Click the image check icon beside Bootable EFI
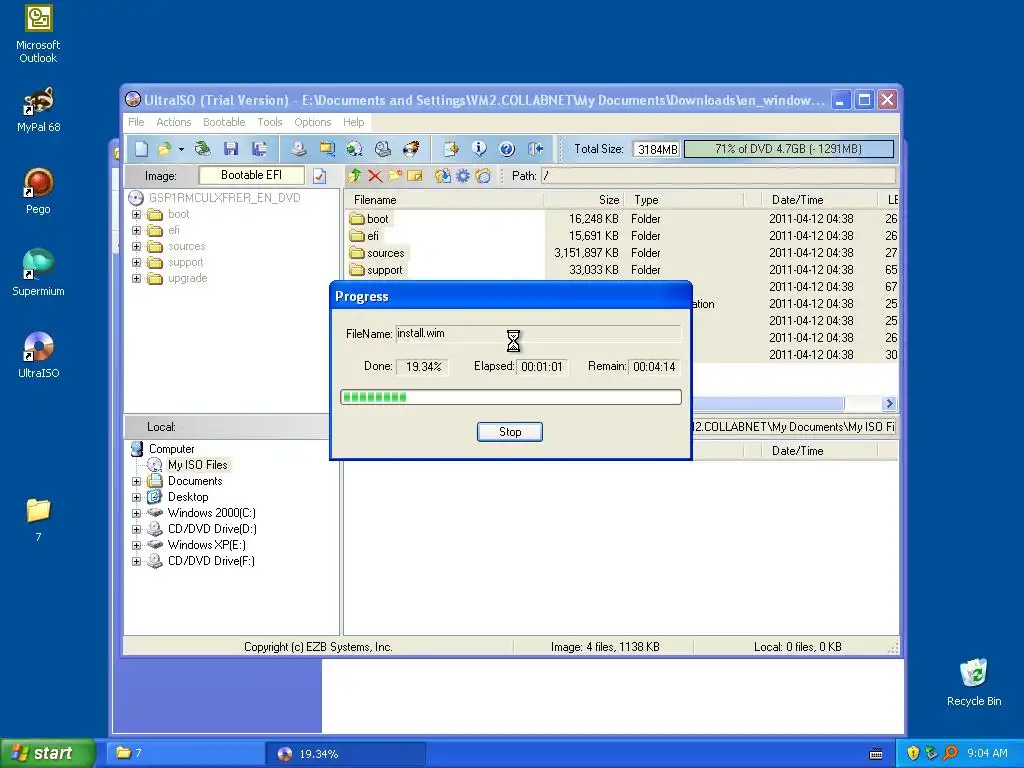The image size is (1024, 768). [319, 176]
